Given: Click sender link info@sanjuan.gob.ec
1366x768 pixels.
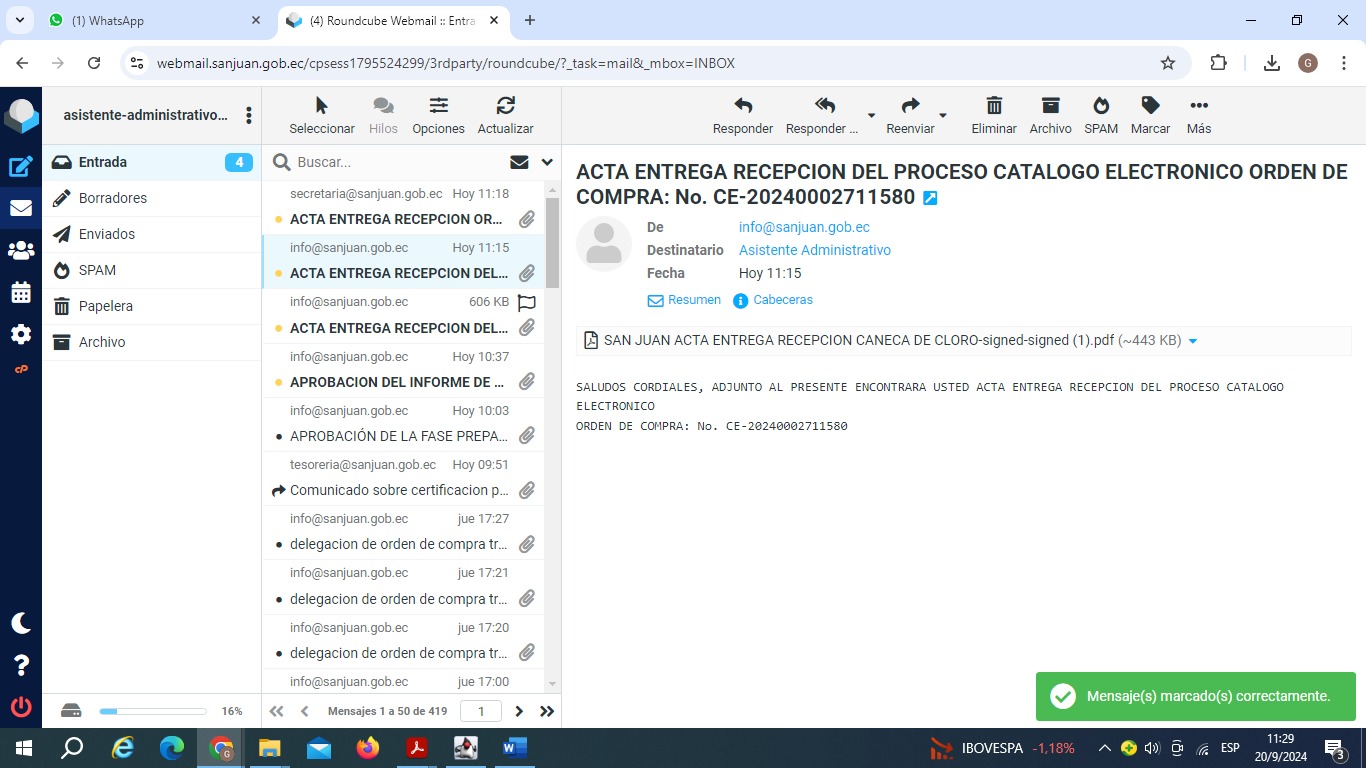Looking at the screenshot, I should (x=804, y=227).
